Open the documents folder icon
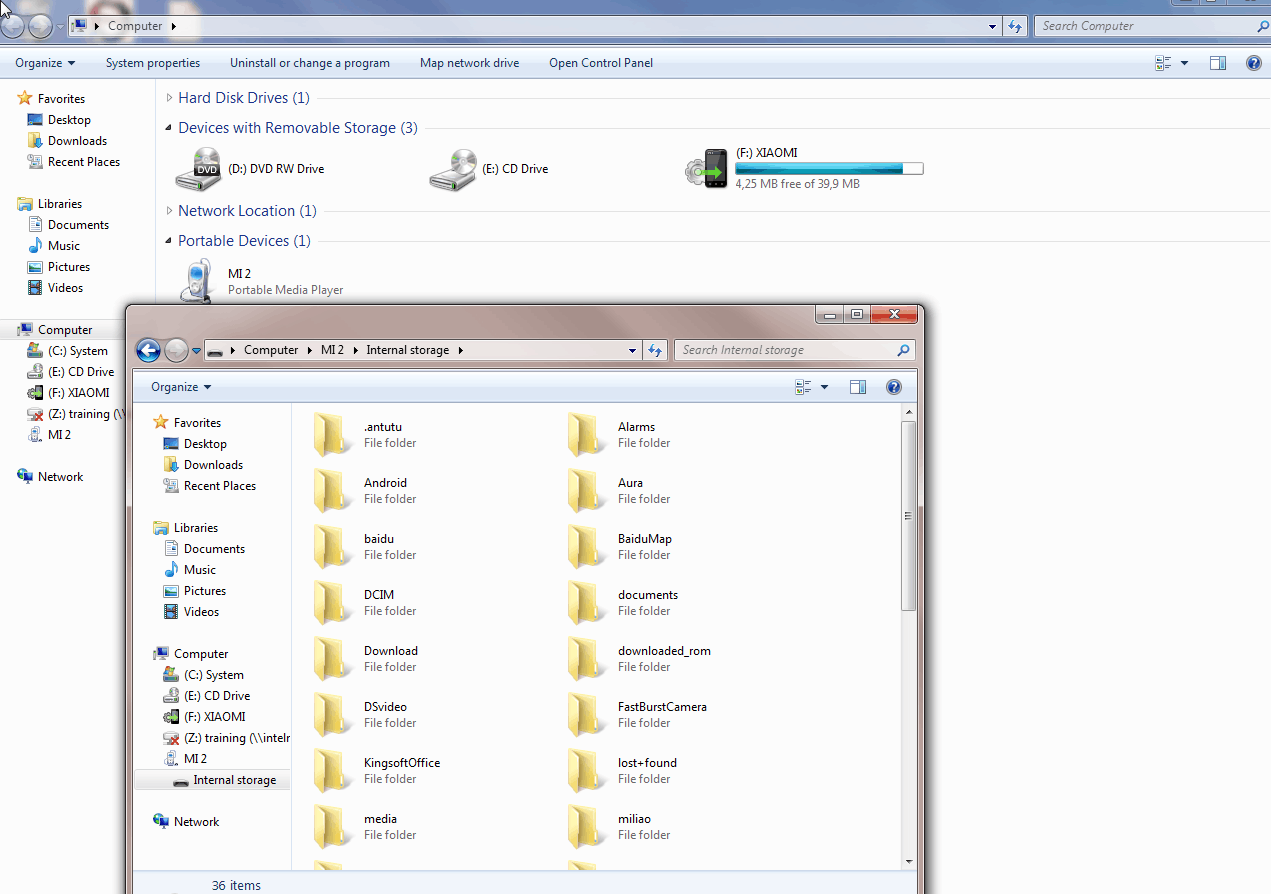This screenshot has width=1271, height=894. pyautogui.click(x=587, y=603)
